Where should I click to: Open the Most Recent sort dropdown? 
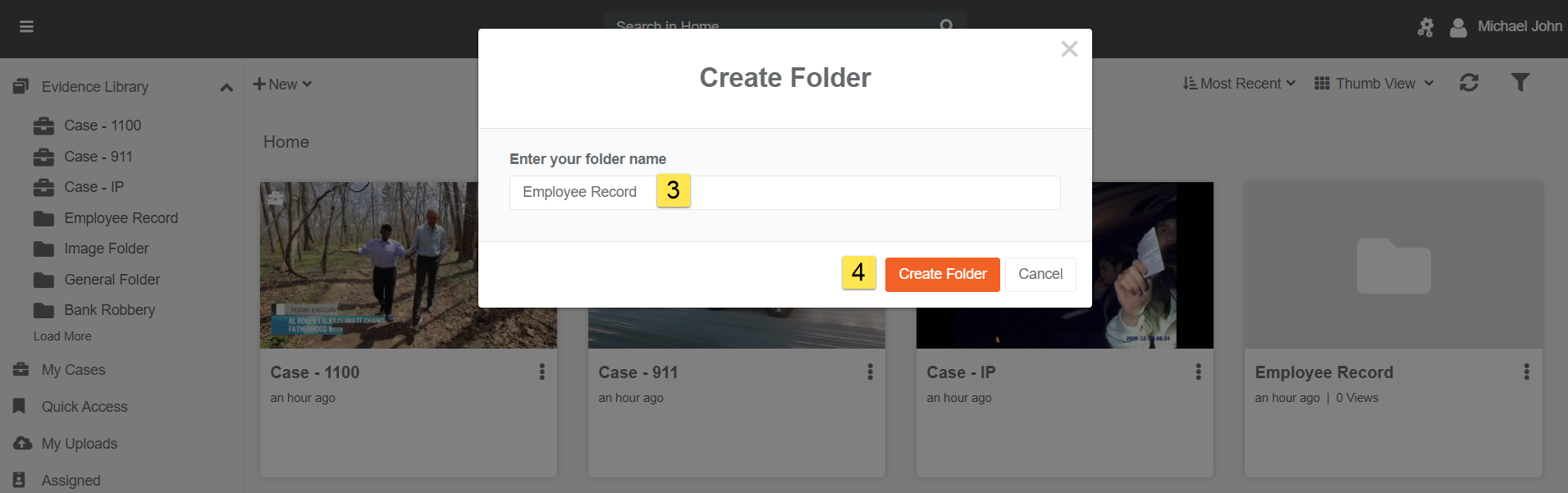[1239, 84]
